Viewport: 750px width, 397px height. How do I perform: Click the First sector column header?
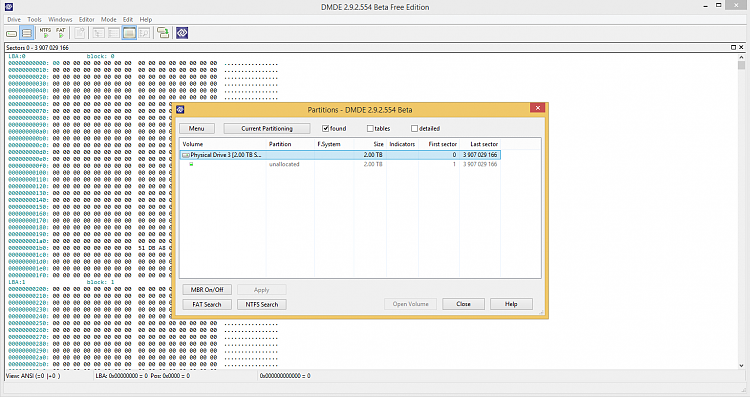[439, 144]
